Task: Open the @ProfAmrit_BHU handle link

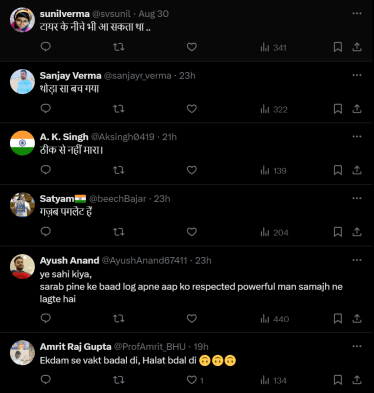Action: click(150, 347)
